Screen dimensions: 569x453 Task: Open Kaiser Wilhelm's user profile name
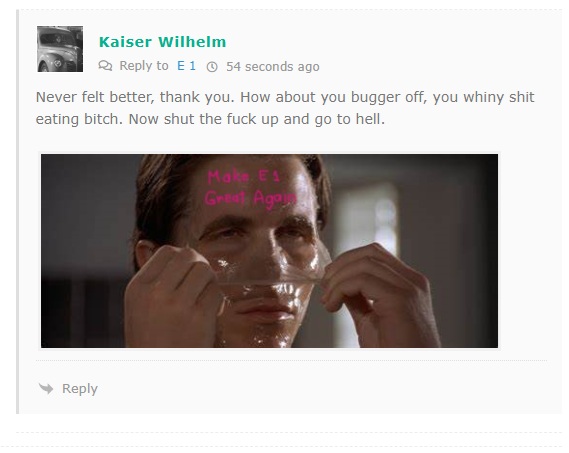(163, 42)
